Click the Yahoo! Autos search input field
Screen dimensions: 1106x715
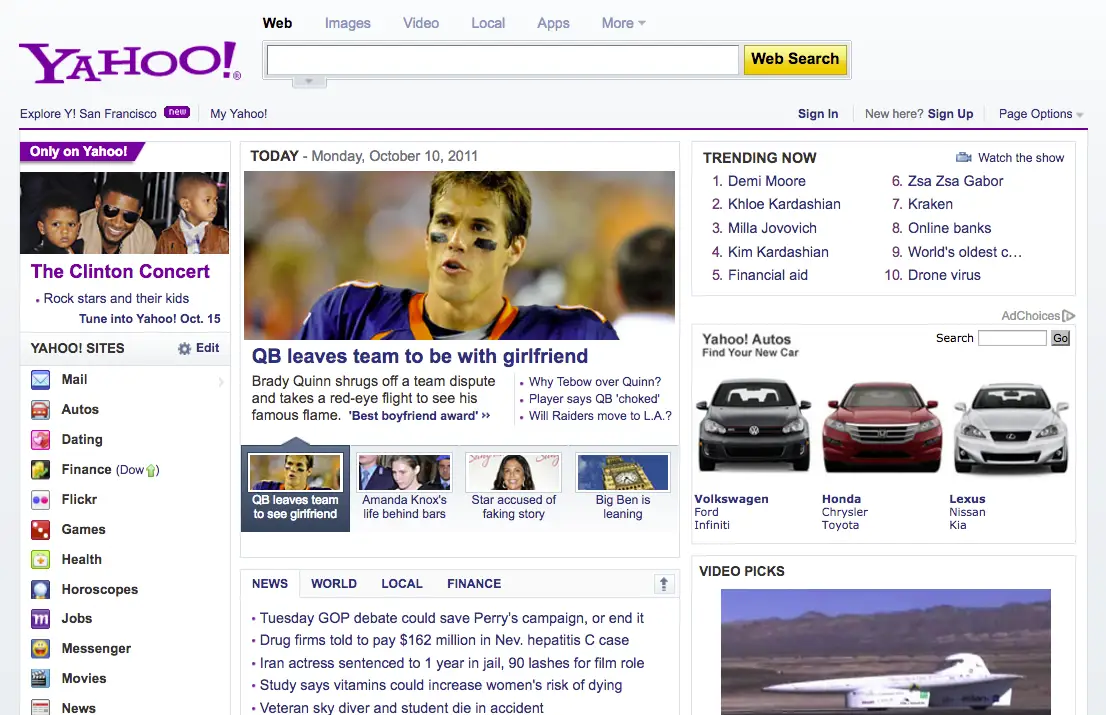(x=1011, y=339)
